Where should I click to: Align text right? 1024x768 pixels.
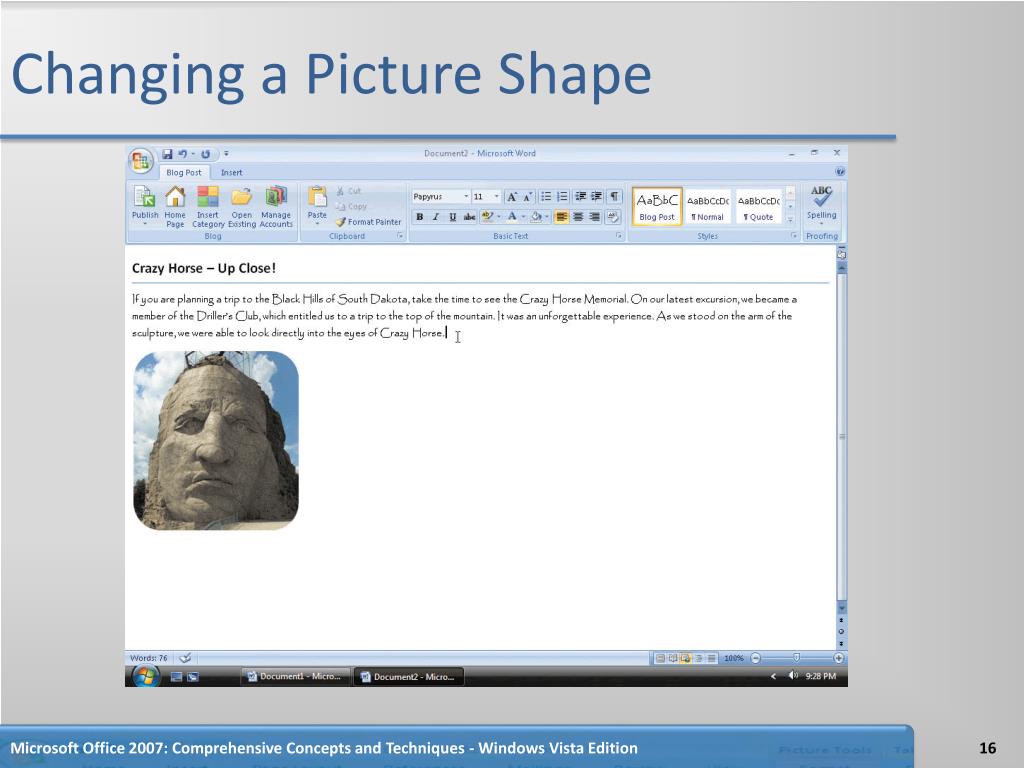point(594,217)
